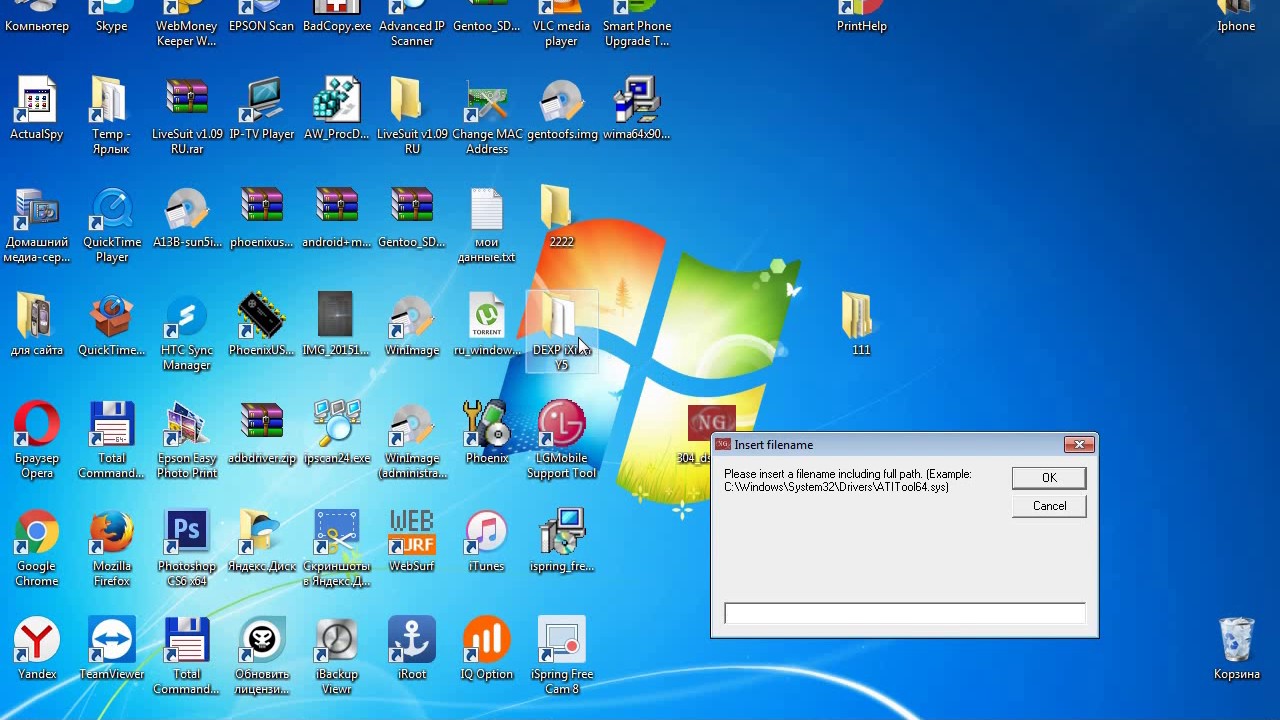This screenshot has width=1280, height=720.
Task: Select the Google Chrome icon
Action: (37, 548)
